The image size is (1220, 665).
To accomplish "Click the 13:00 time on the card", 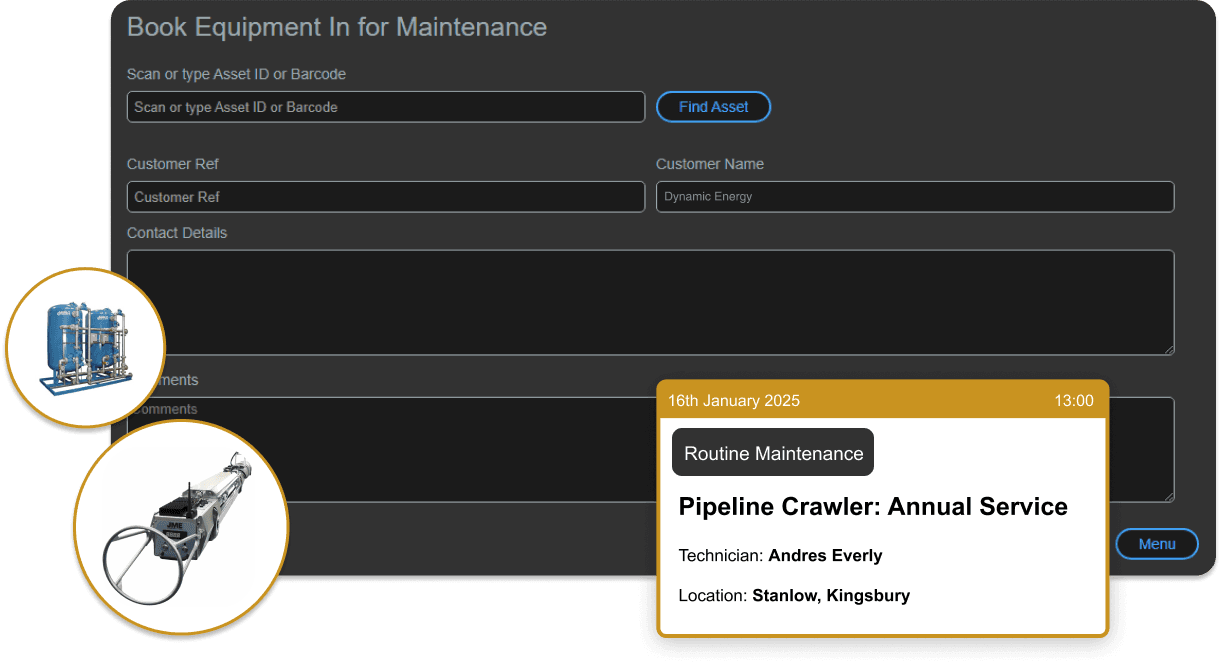I will [x=1073, y=401].
